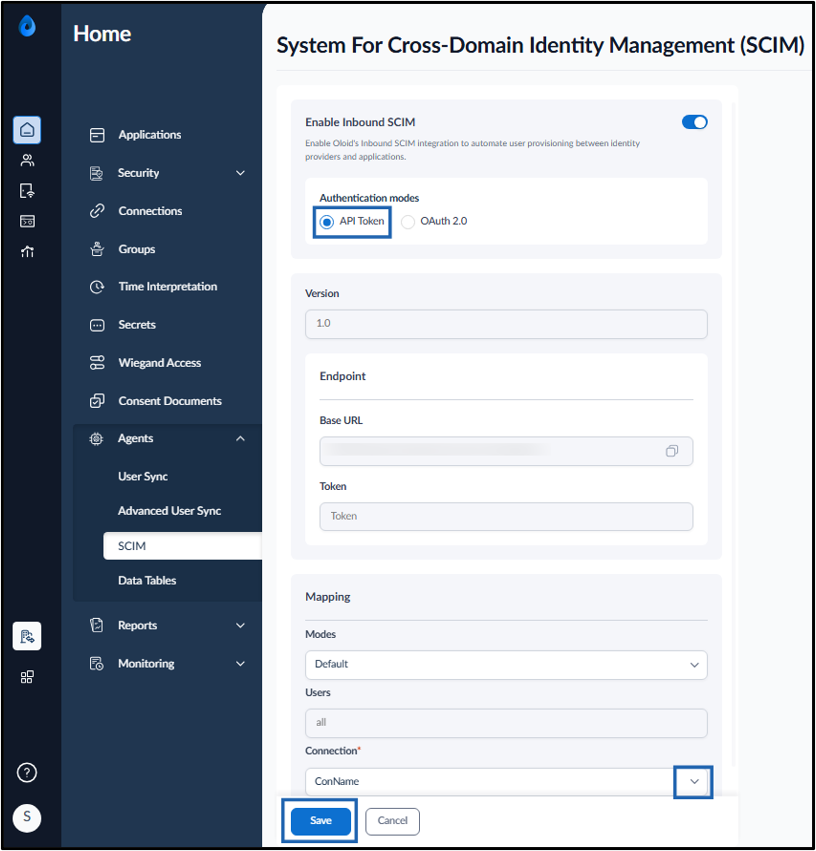This screenshot has width=816, height=851.
Task: Expand the Reports menu chevron
Action: (240, 625)
